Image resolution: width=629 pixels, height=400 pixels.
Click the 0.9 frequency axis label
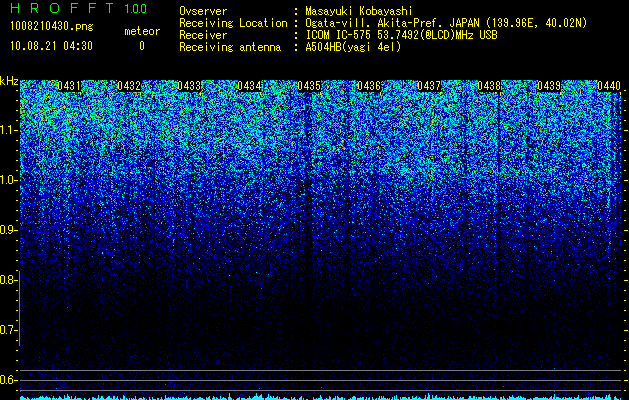pos(7,230)
